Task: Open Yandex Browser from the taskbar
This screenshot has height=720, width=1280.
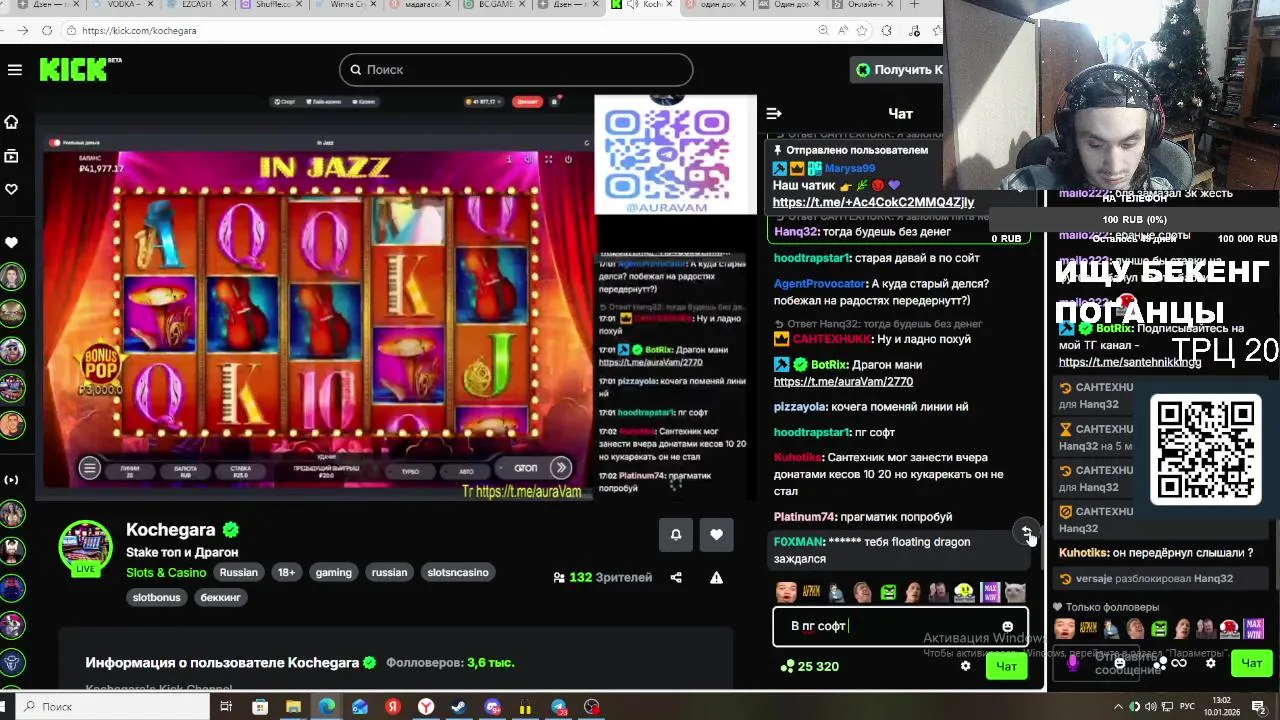Action: pos(426,707)
